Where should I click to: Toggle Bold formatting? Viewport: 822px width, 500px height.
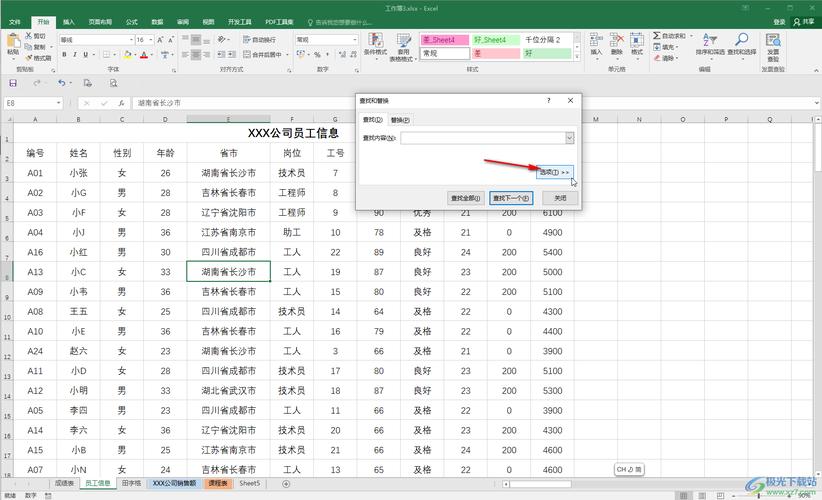pyautogui.click(x=64, y=55)
